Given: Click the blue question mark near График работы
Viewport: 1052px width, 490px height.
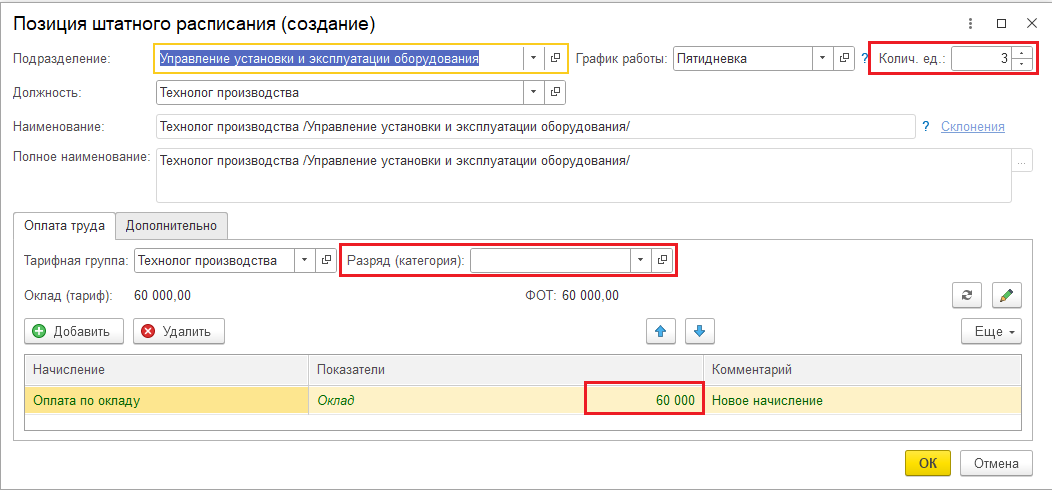Looking at the screenshot, I should (864, 59).
